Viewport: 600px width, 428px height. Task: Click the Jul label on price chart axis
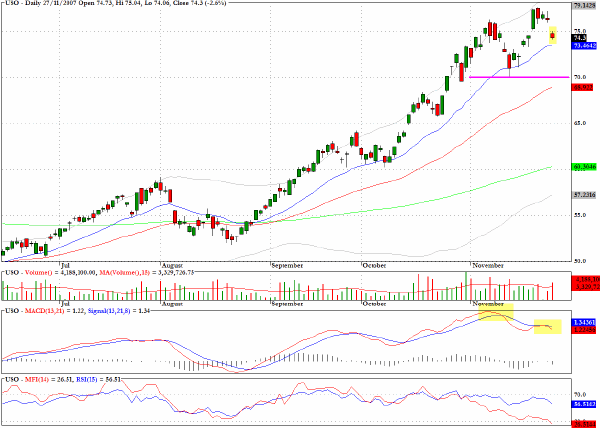tap(65, 265)
